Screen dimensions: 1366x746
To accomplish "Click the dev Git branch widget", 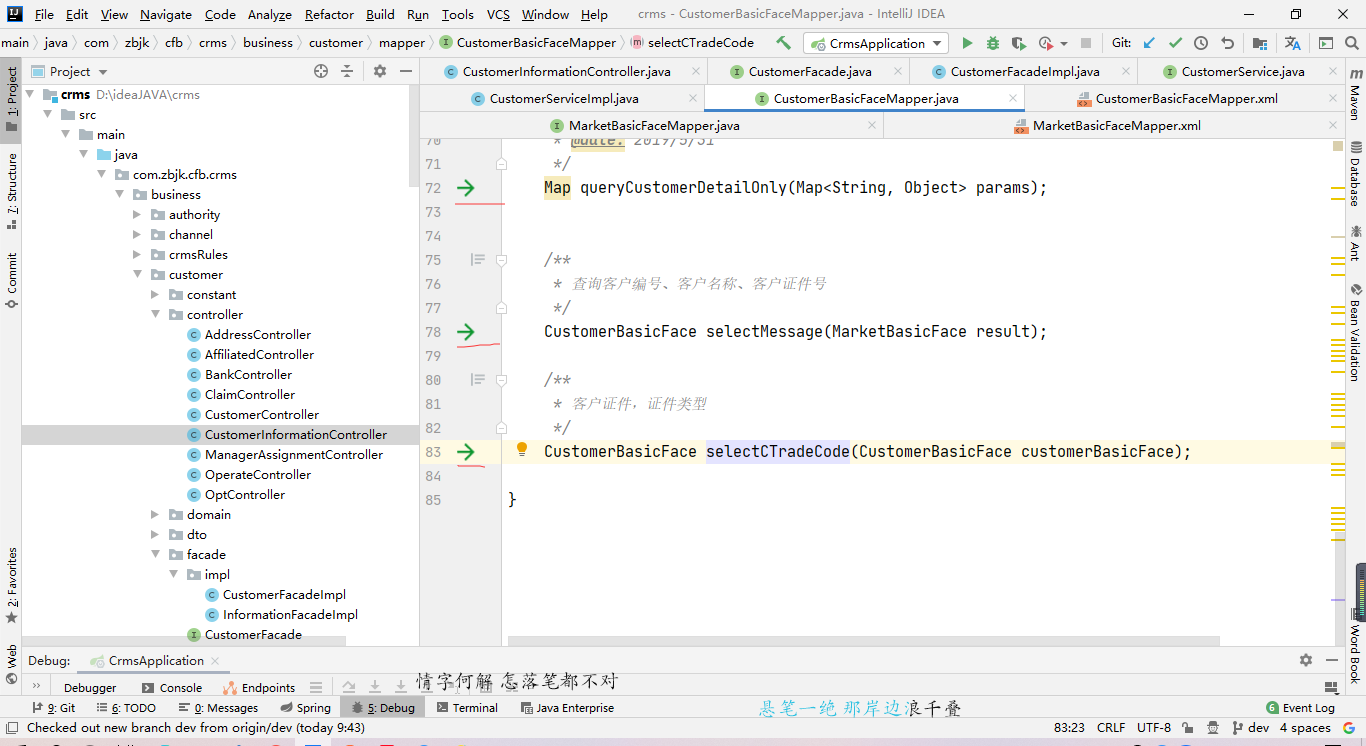I will click(1250, 728).
